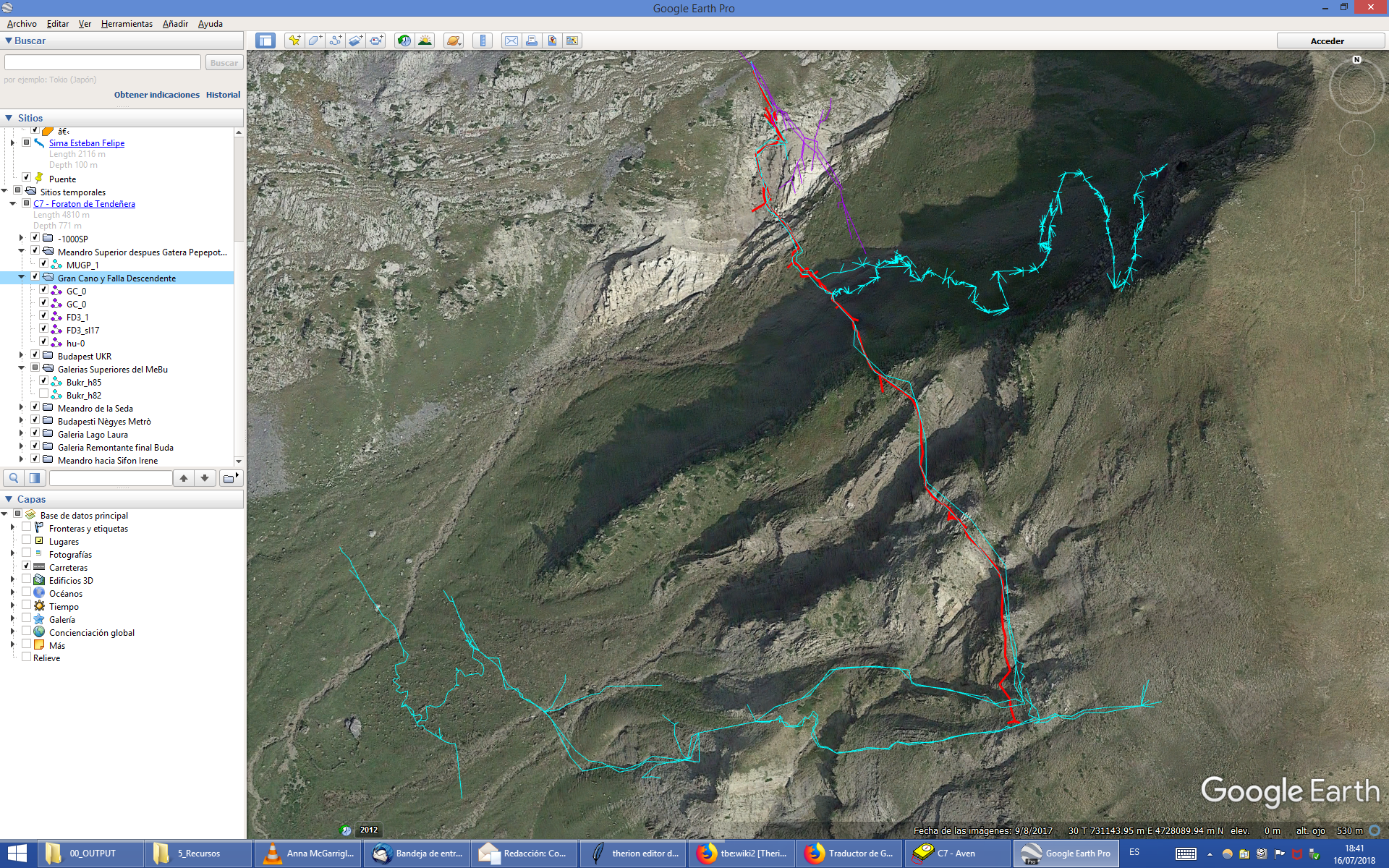This screenshot has width=1389, height=868.
Task: Open C7 - Foraton de Tendeñera link
Action: point(84,204)
